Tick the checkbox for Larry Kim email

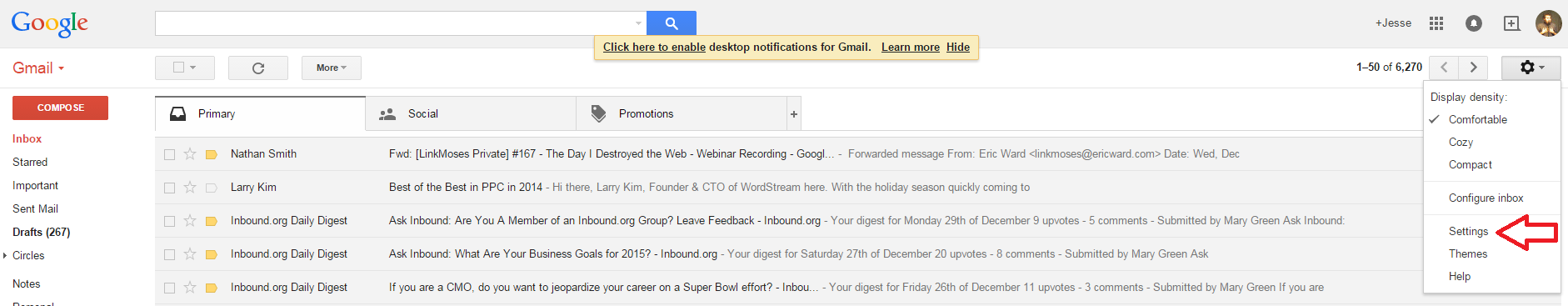pos(169,188)
